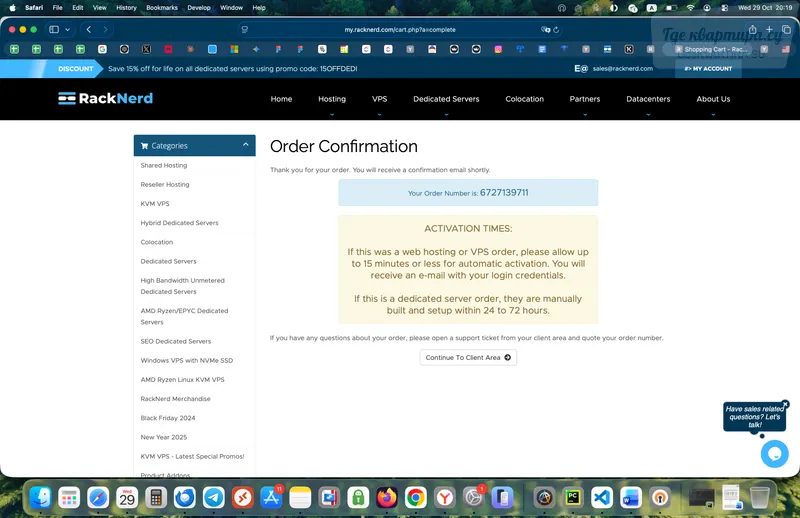This screenshot has height=518, width=800.
Task: Collapse the Categories panel chevron
Action: pyautogui.click(x=245, y=145)
